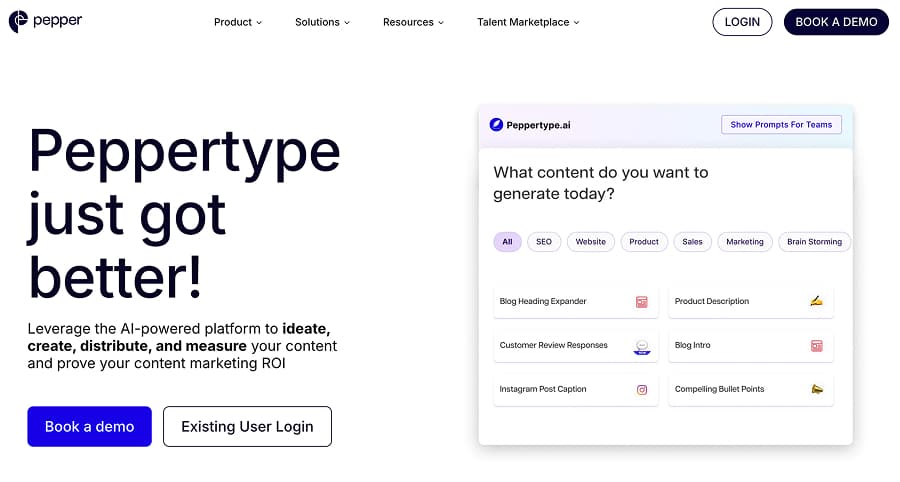The image size is (900, 482).
Task: Click the Existing User Login button
Action: pos(247,426)
